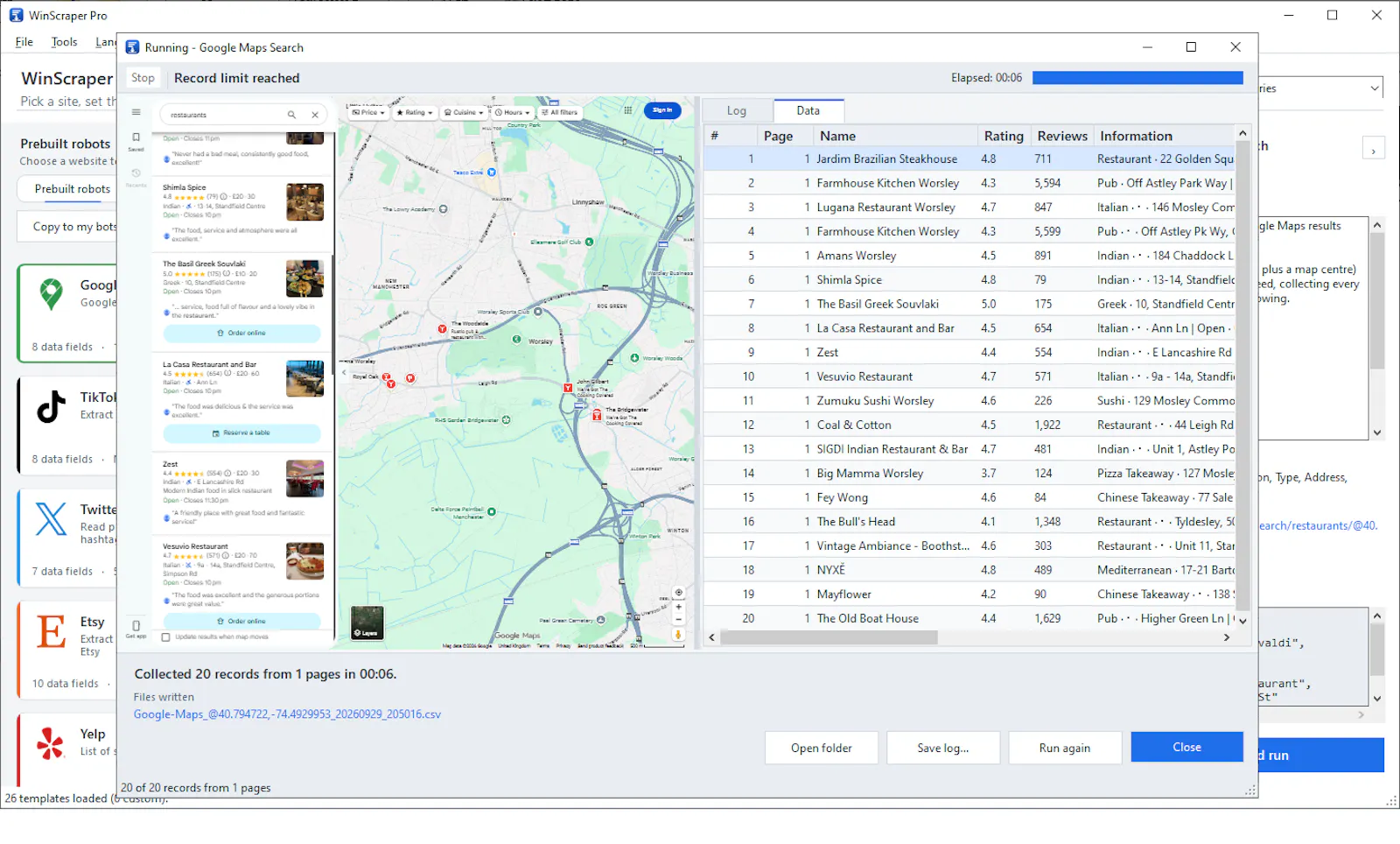Open the Google Maps hamburger menu

[136, 112]
